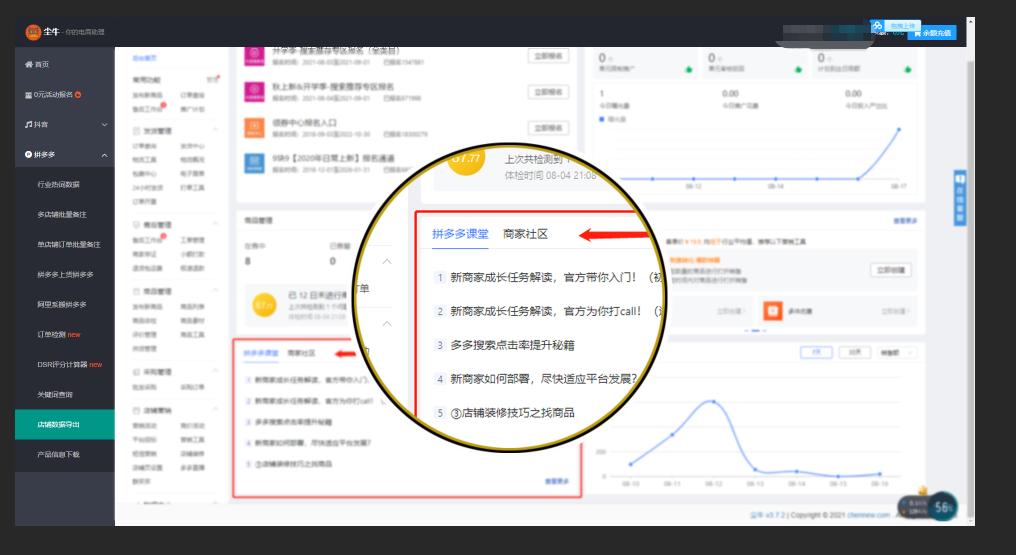Viewport: 1016px width, 555px height.
Task: Click the chenniew.com footer link
Action: tap(869, 515)
